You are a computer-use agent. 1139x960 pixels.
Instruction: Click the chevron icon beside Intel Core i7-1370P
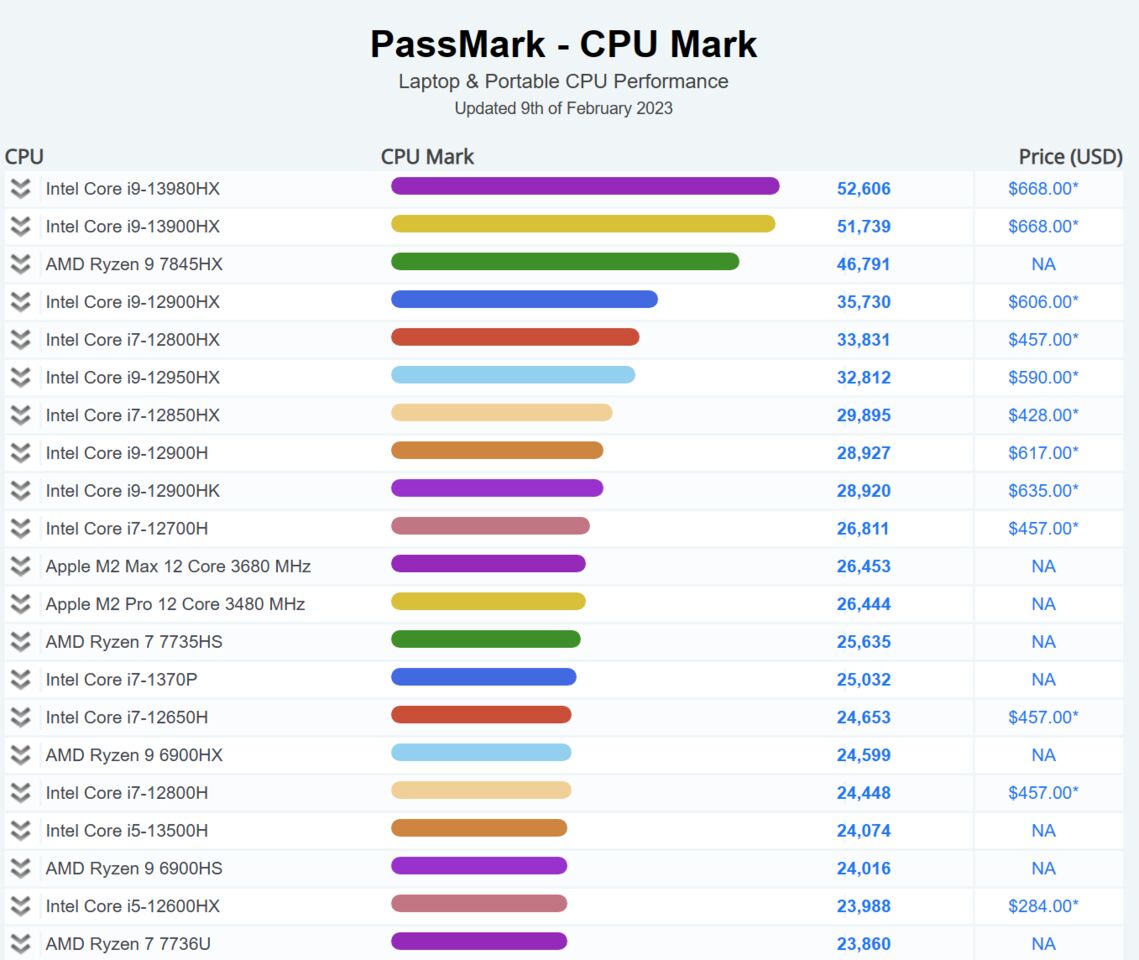pyautogui.click(x=20, y=679)
